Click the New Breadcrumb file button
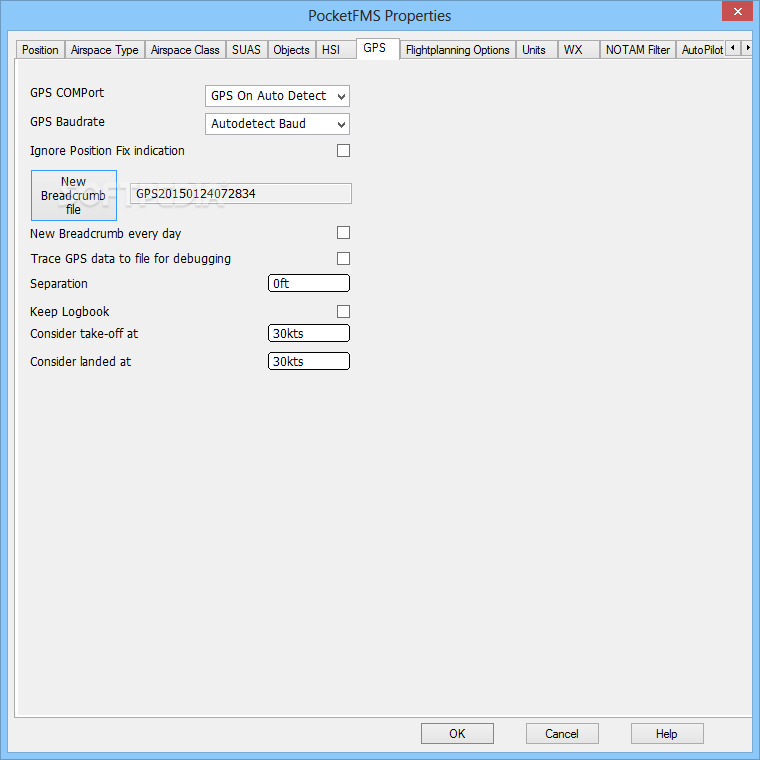Viewport: 760px width, 760px height. (74, 195)
